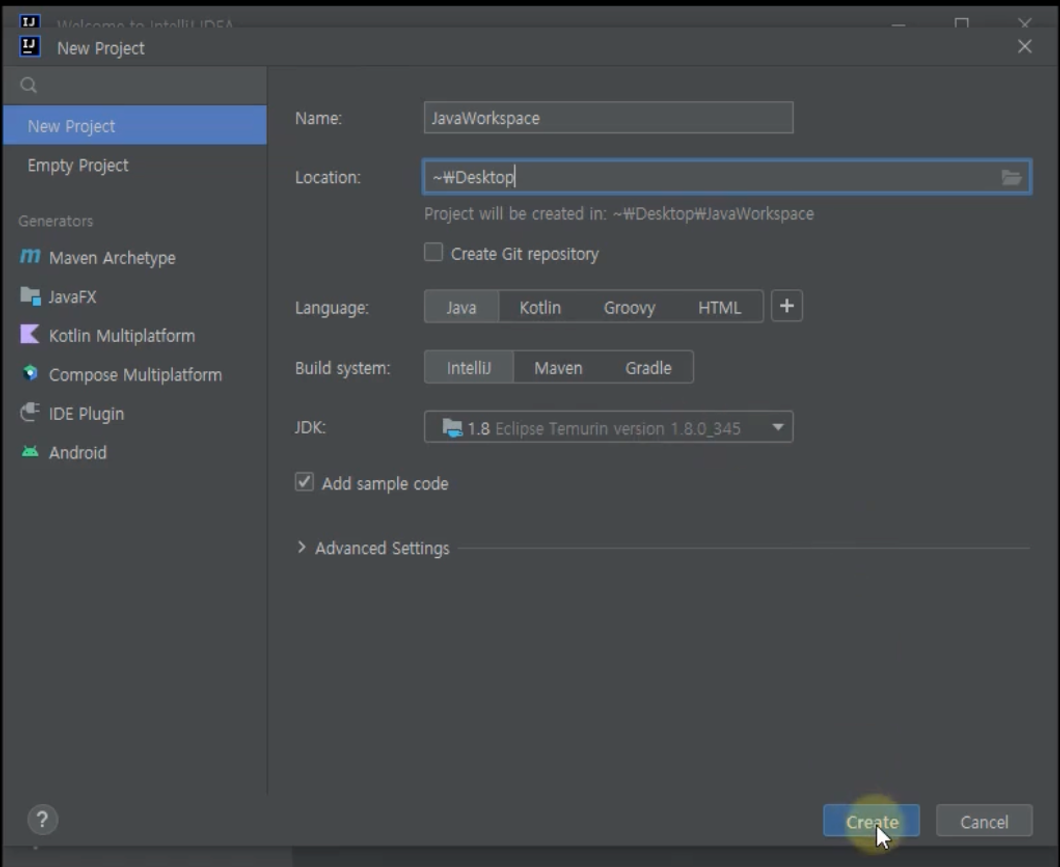1060x867 pixels.
Task: Click the JDK folder icon in dropdown
Action: point(452,428)
